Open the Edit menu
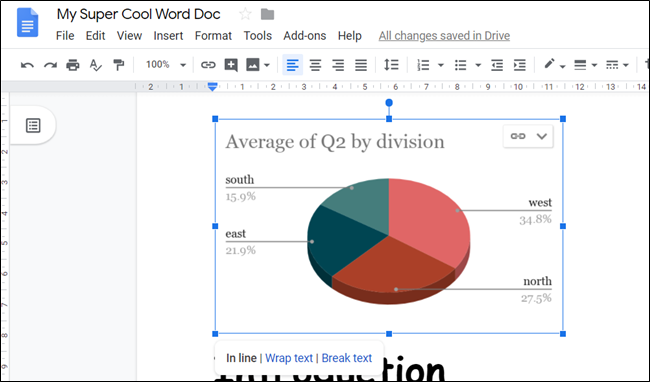The image size is (650, 382). [95, 36]
